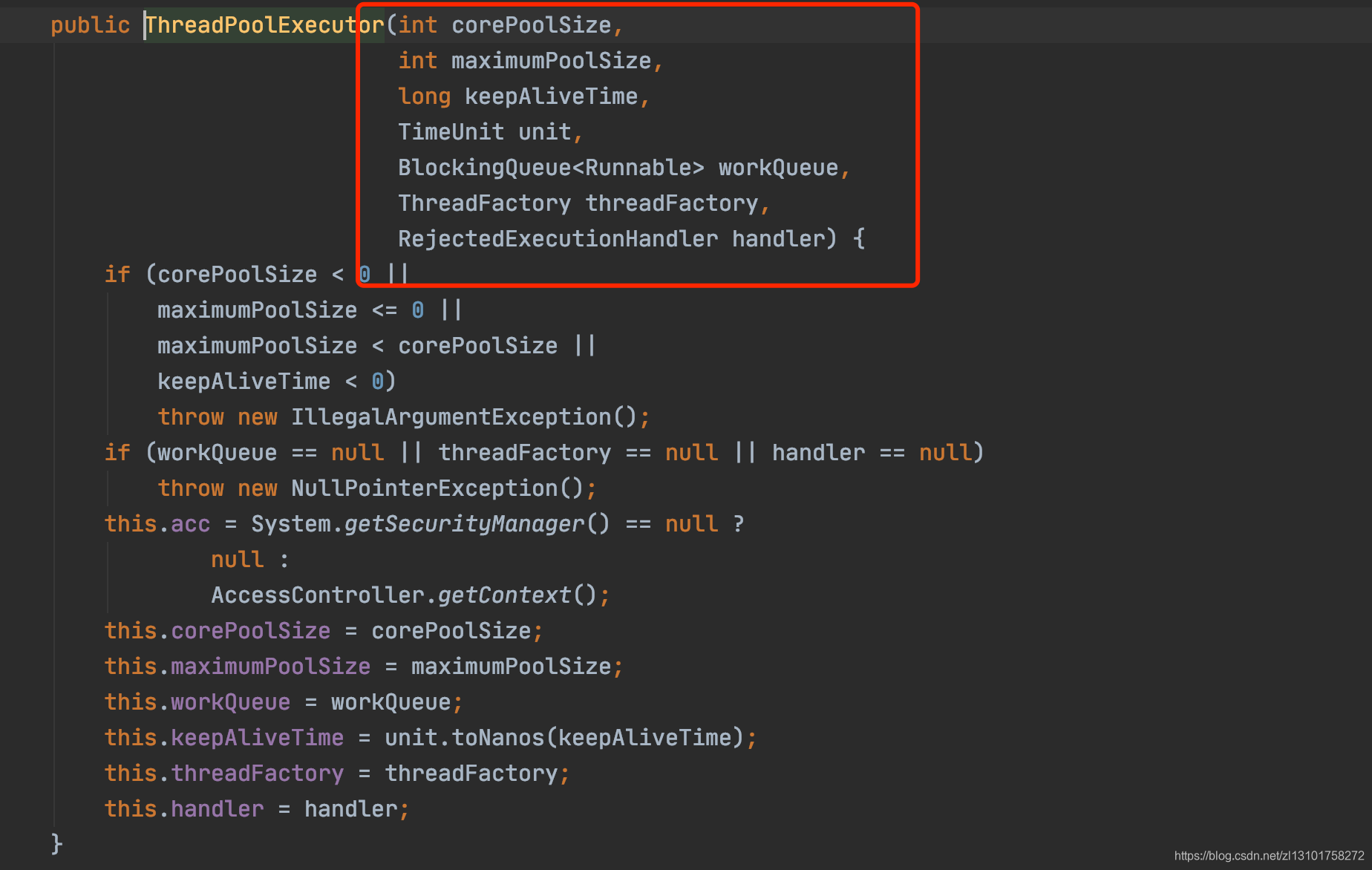Click the 'this.acc' assignment
The width and height of the screenshot is (1372, 870).
157,524
